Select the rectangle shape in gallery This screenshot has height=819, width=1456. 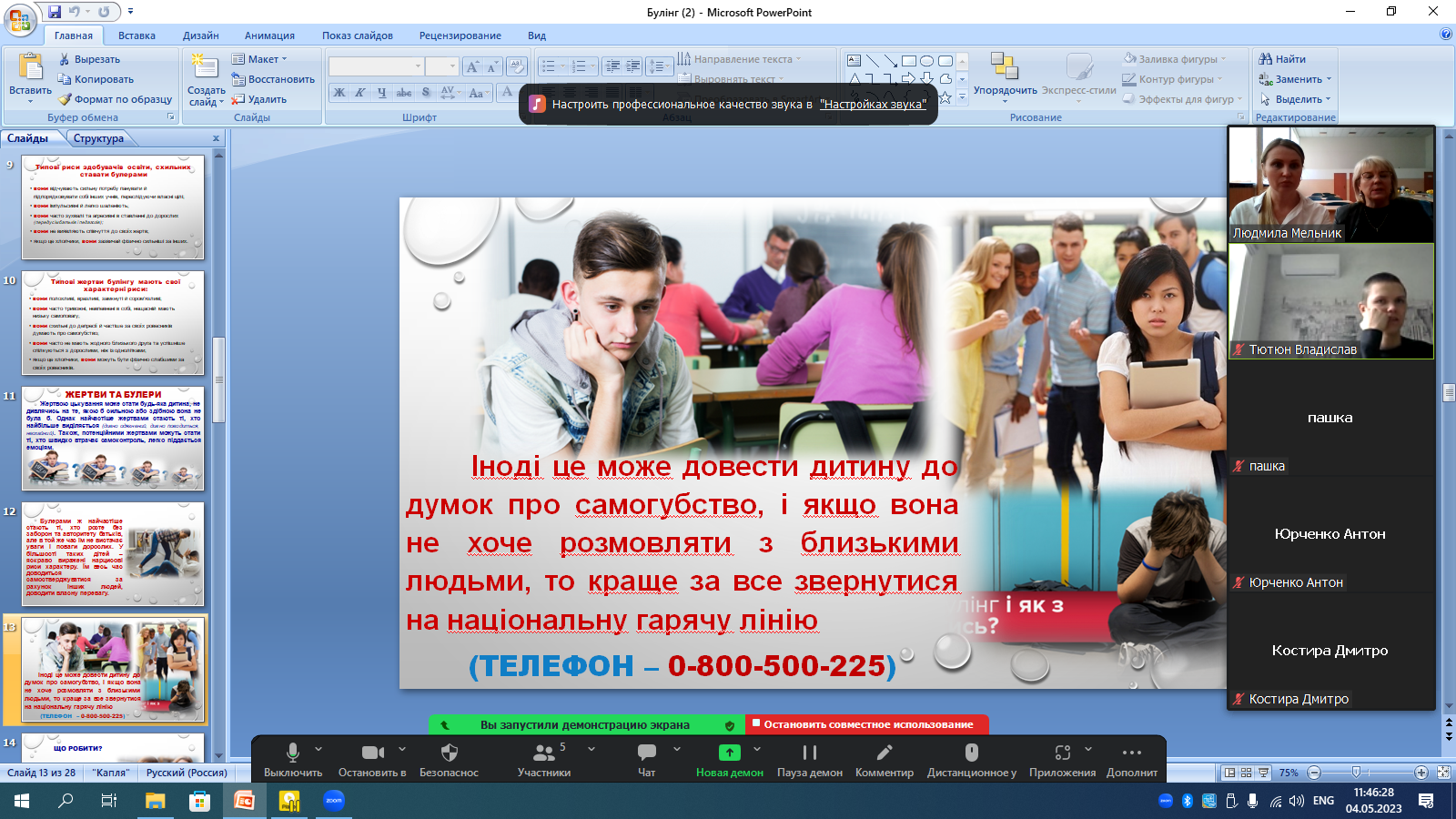(x=908, y=61)
